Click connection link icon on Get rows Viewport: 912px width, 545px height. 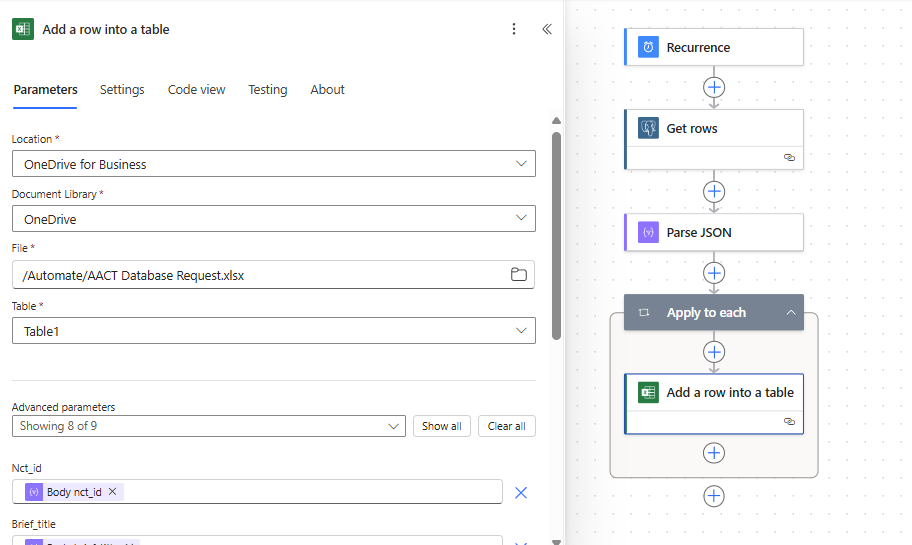click(x=789, y=158)
